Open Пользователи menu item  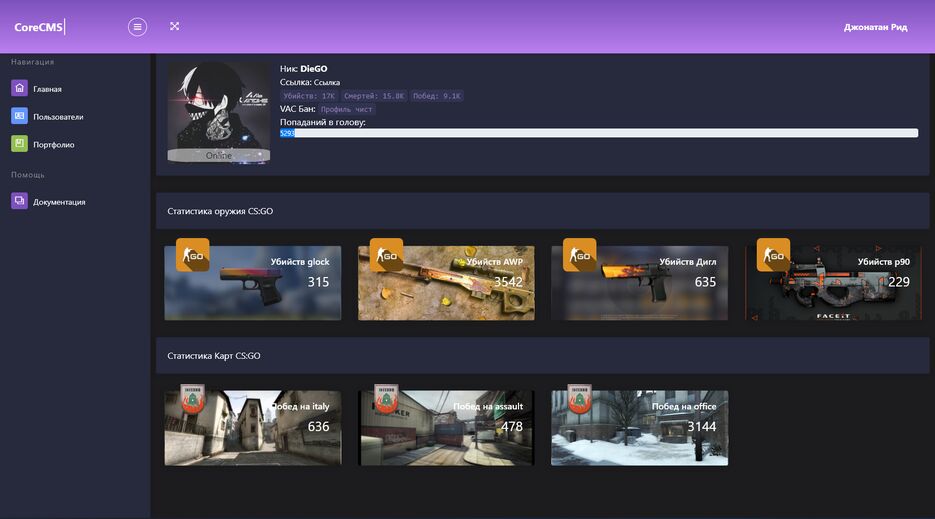tap(58, 117)
